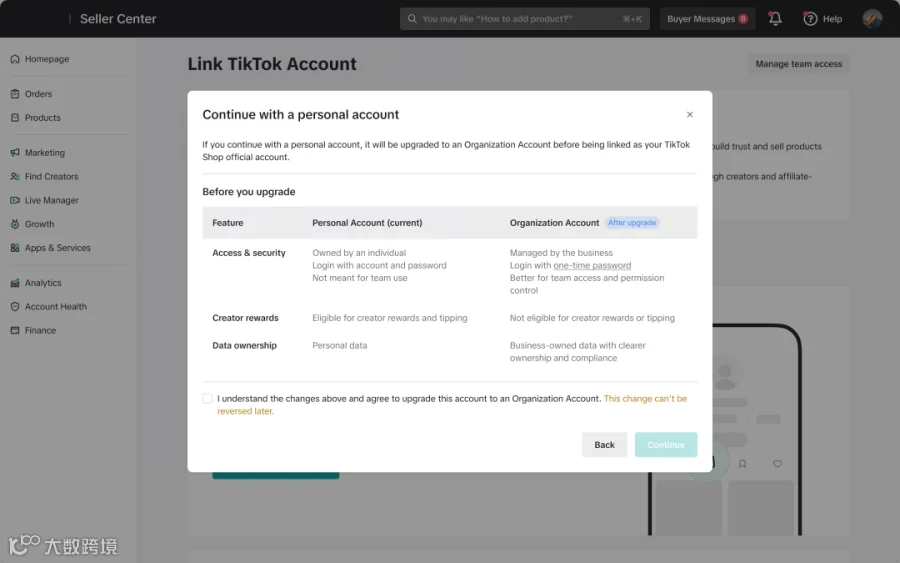
Task: Click the Link TikTok Account page heading
Action: [x=271, y=64]
